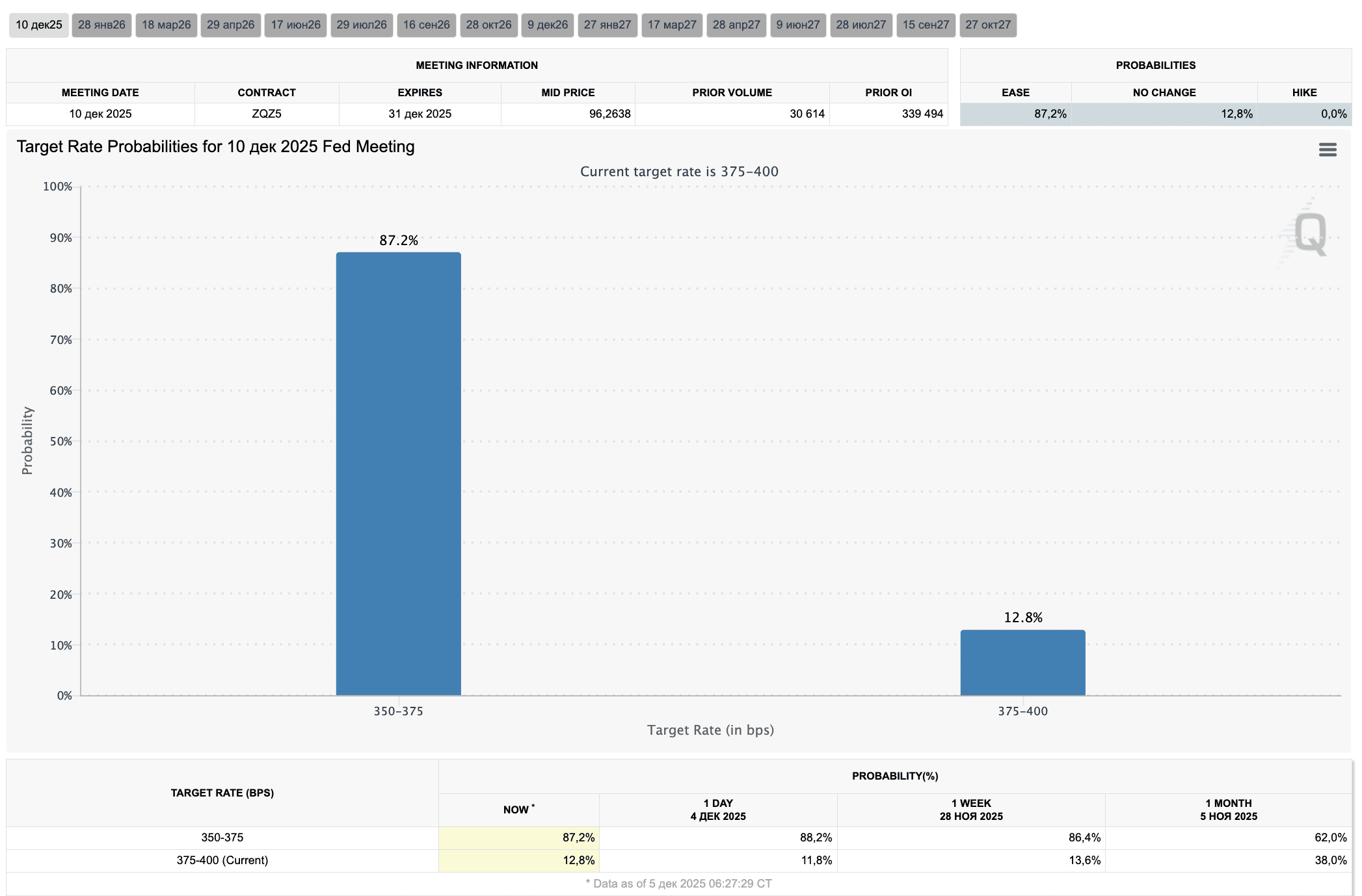Click the highlighted NOW value 87,2%
Image resolution: width=1362 pixels, height=896 pixels.
tap(518, 837)
